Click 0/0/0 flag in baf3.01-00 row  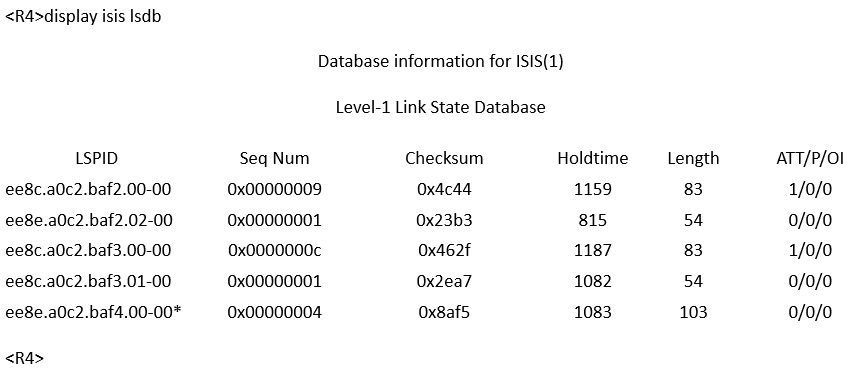[810, 281]
